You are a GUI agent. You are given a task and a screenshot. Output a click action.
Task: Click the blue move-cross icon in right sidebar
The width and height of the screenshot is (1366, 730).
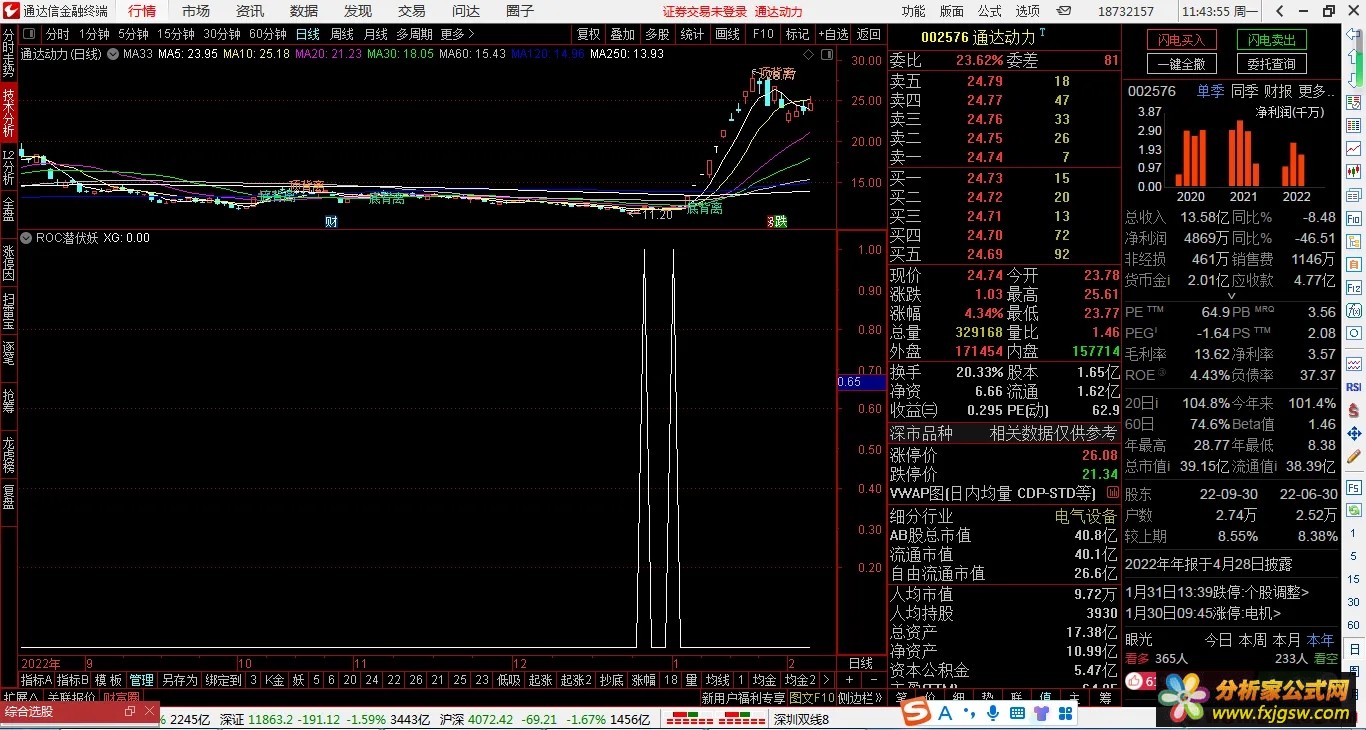coord(1354,433)
